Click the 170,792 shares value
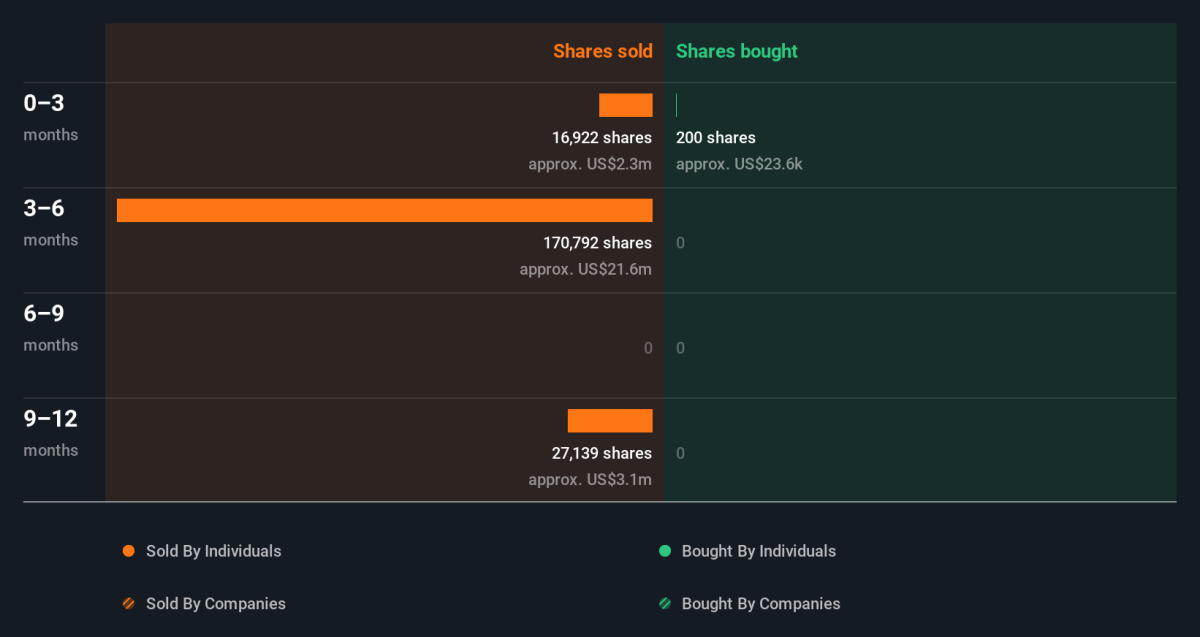 pos(598,243)
